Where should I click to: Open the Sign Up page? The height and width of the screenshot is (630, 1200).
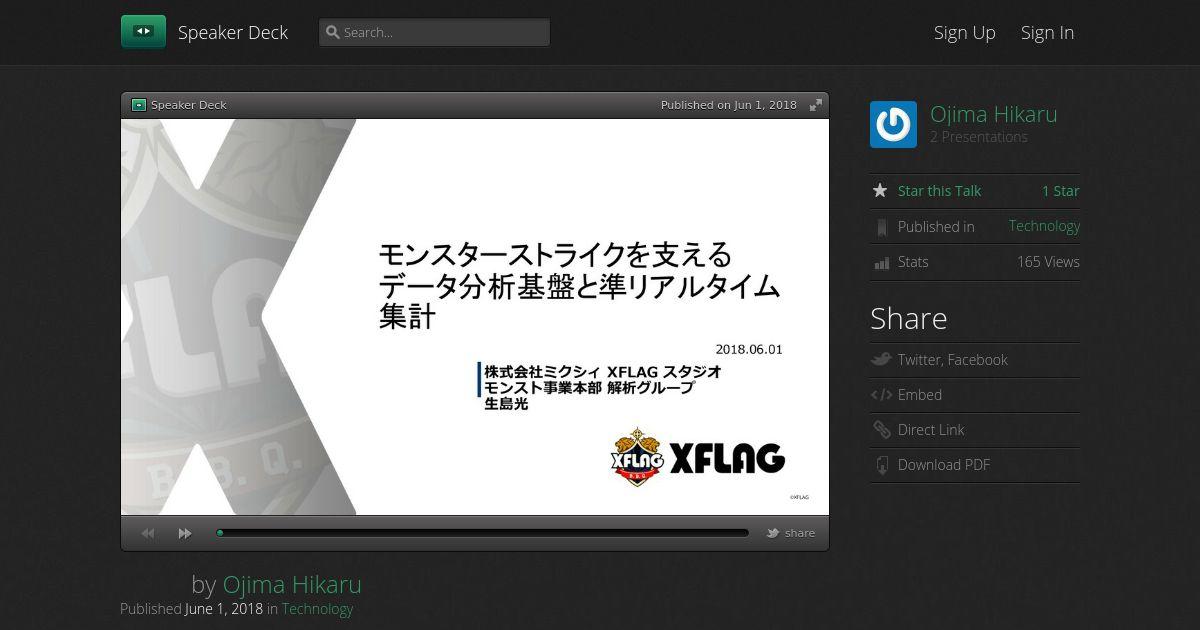(x=965, y=32)
